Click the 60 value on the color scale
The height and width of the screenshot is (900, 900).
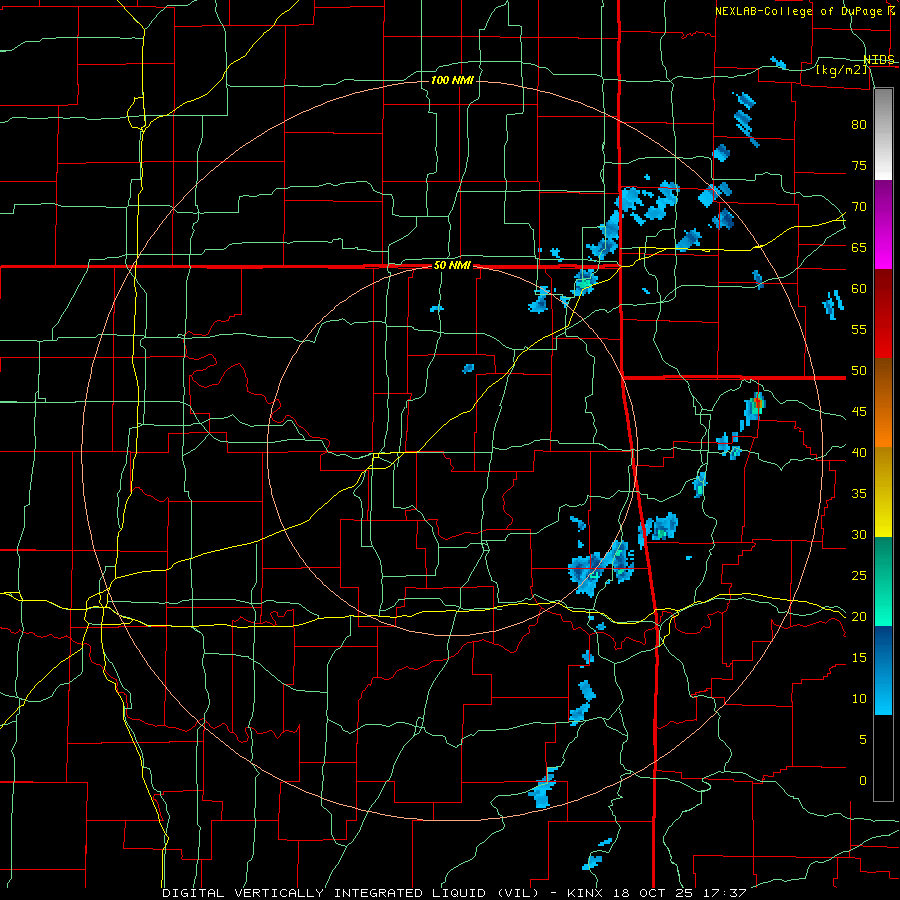point(859,289)
